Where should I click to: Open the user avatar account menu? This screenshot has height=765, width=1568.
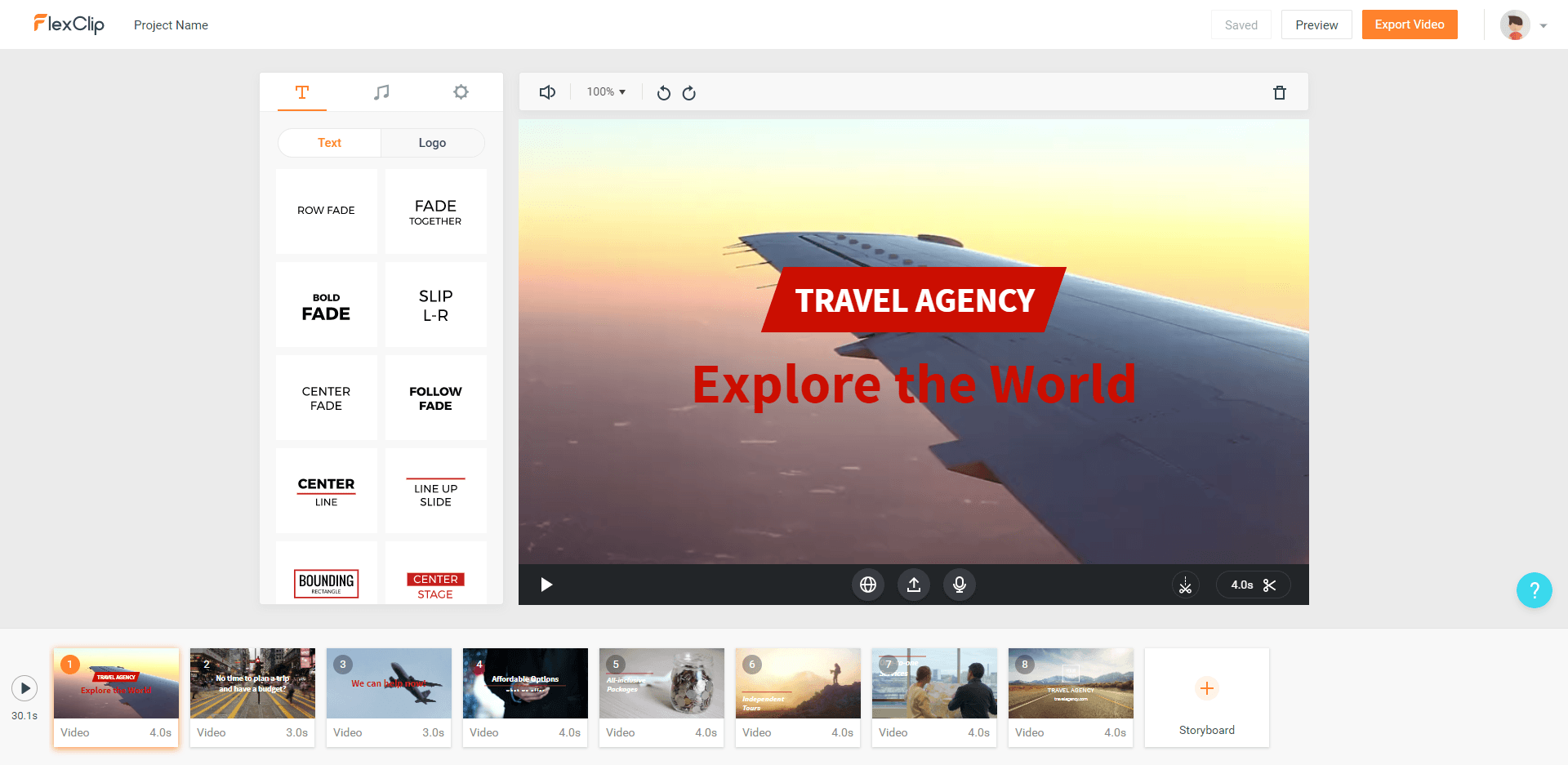(1523, 25)
